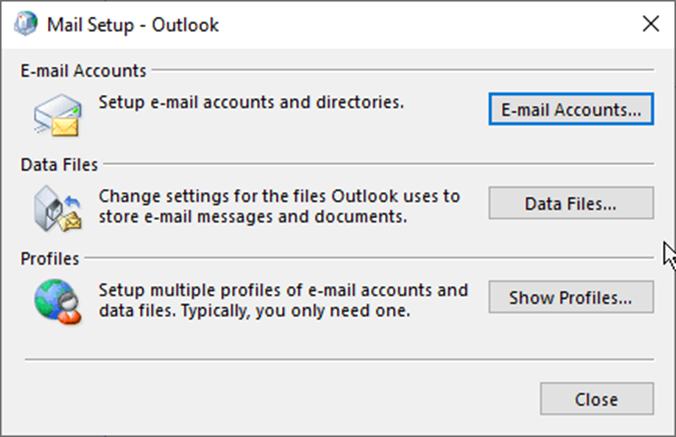
Task: Click 'Setup e-mail accounts and directories.' text
Action: click(251, 103)
